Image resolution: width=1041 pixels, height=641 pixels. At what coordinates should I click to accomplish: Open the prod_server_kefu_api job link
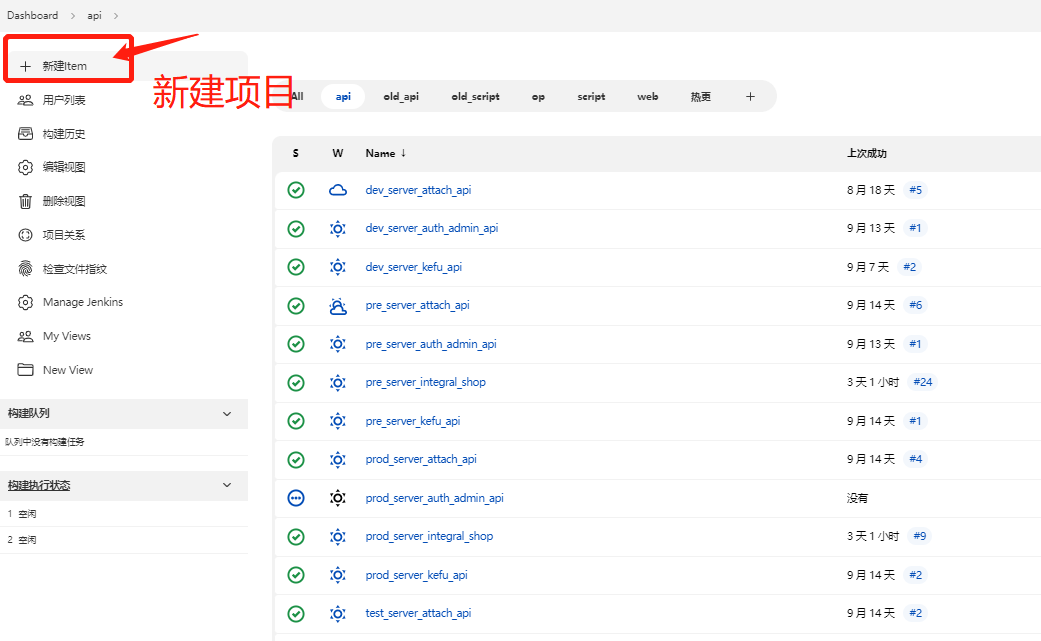[416, 575]
